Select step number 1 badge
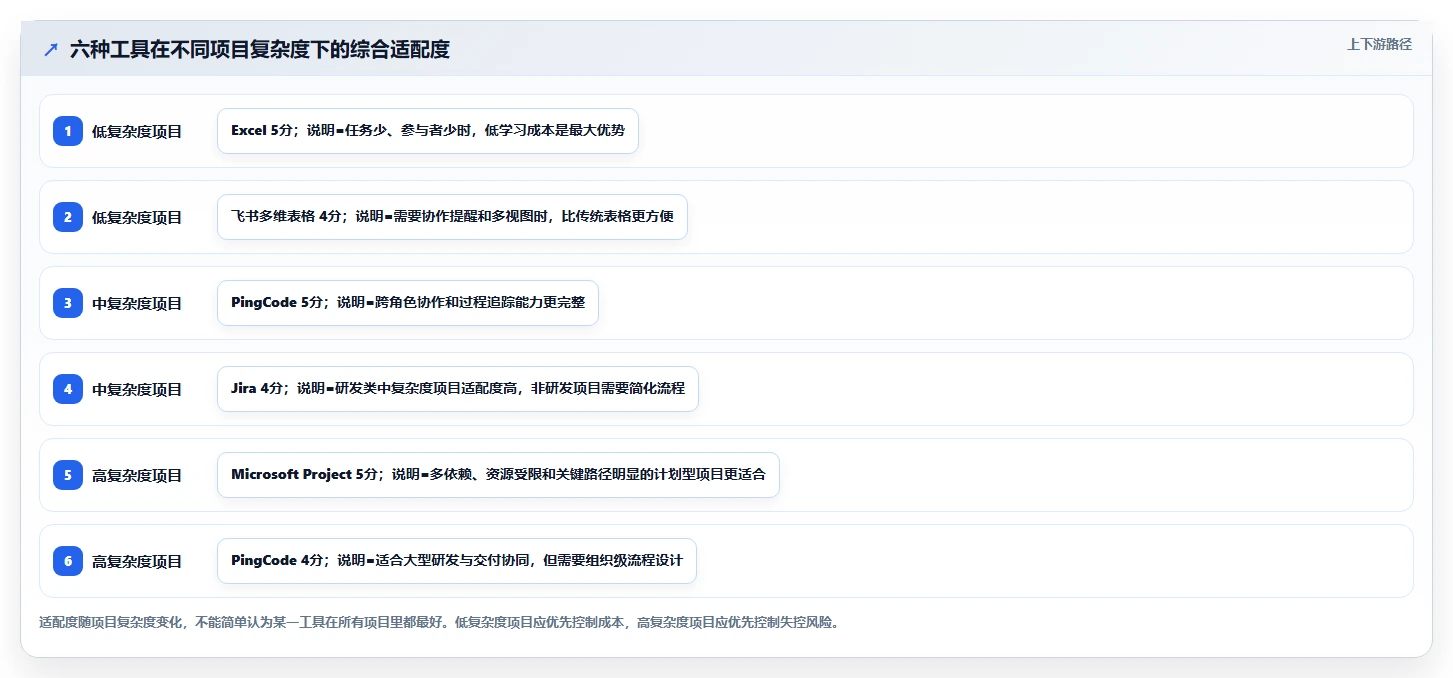This screenshot has width=1453, height=678. 68,131
